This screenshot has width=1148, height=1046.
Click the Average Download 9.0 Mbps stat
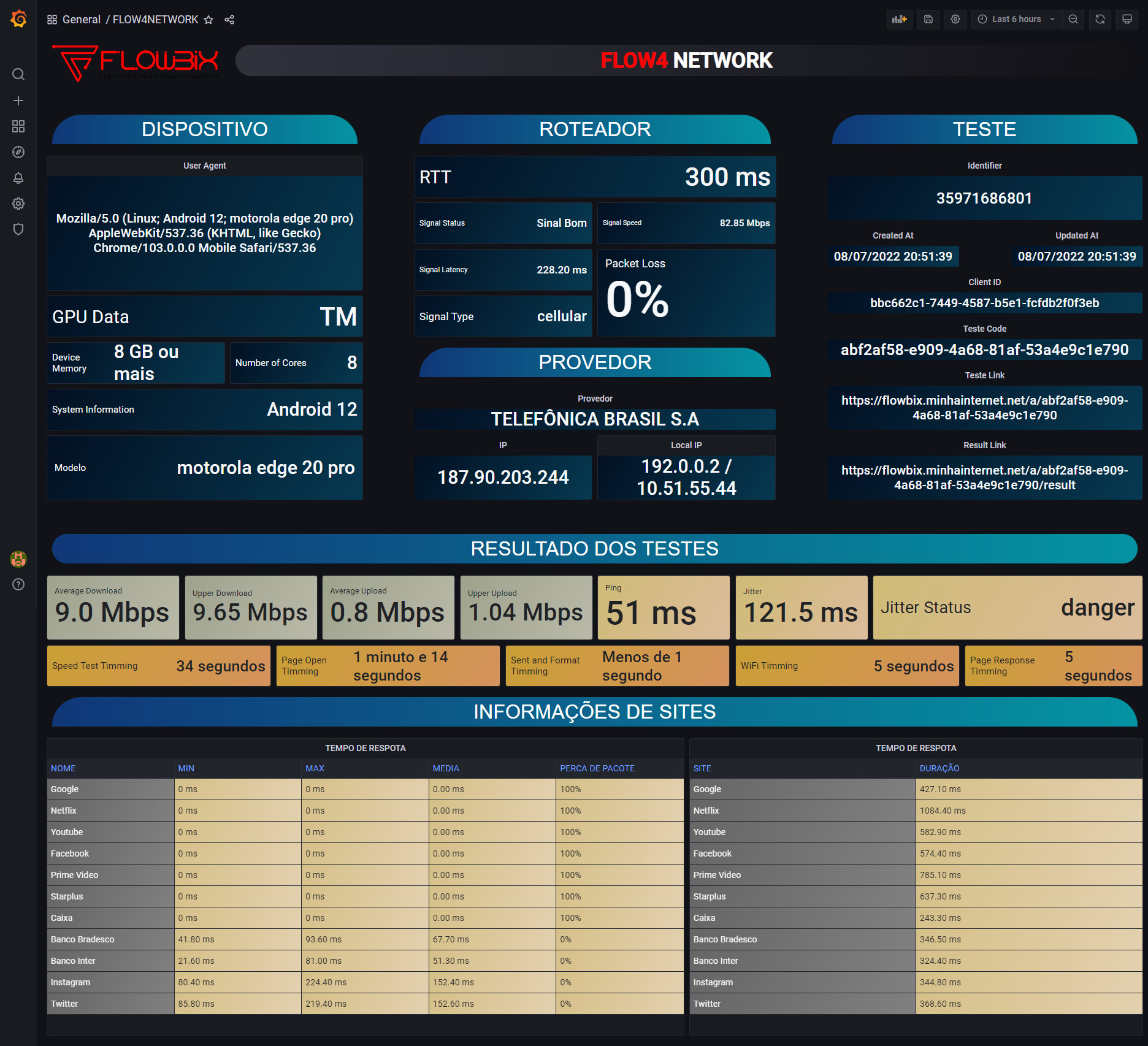pos(113,608)
